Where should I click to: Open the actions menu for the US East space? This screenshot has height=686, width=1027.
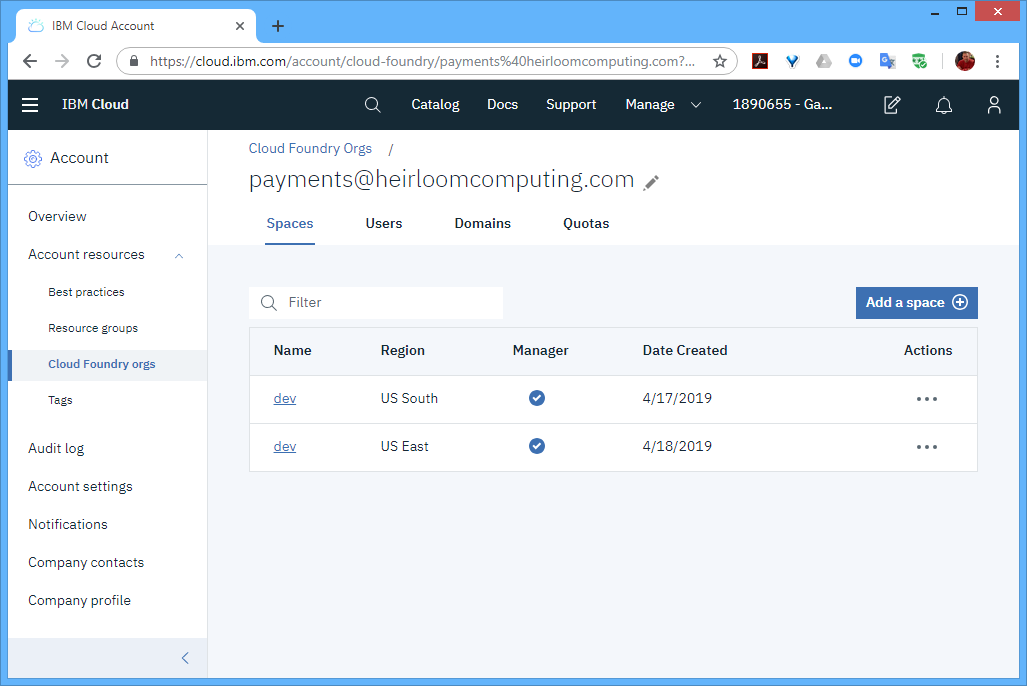click(927, 447)
